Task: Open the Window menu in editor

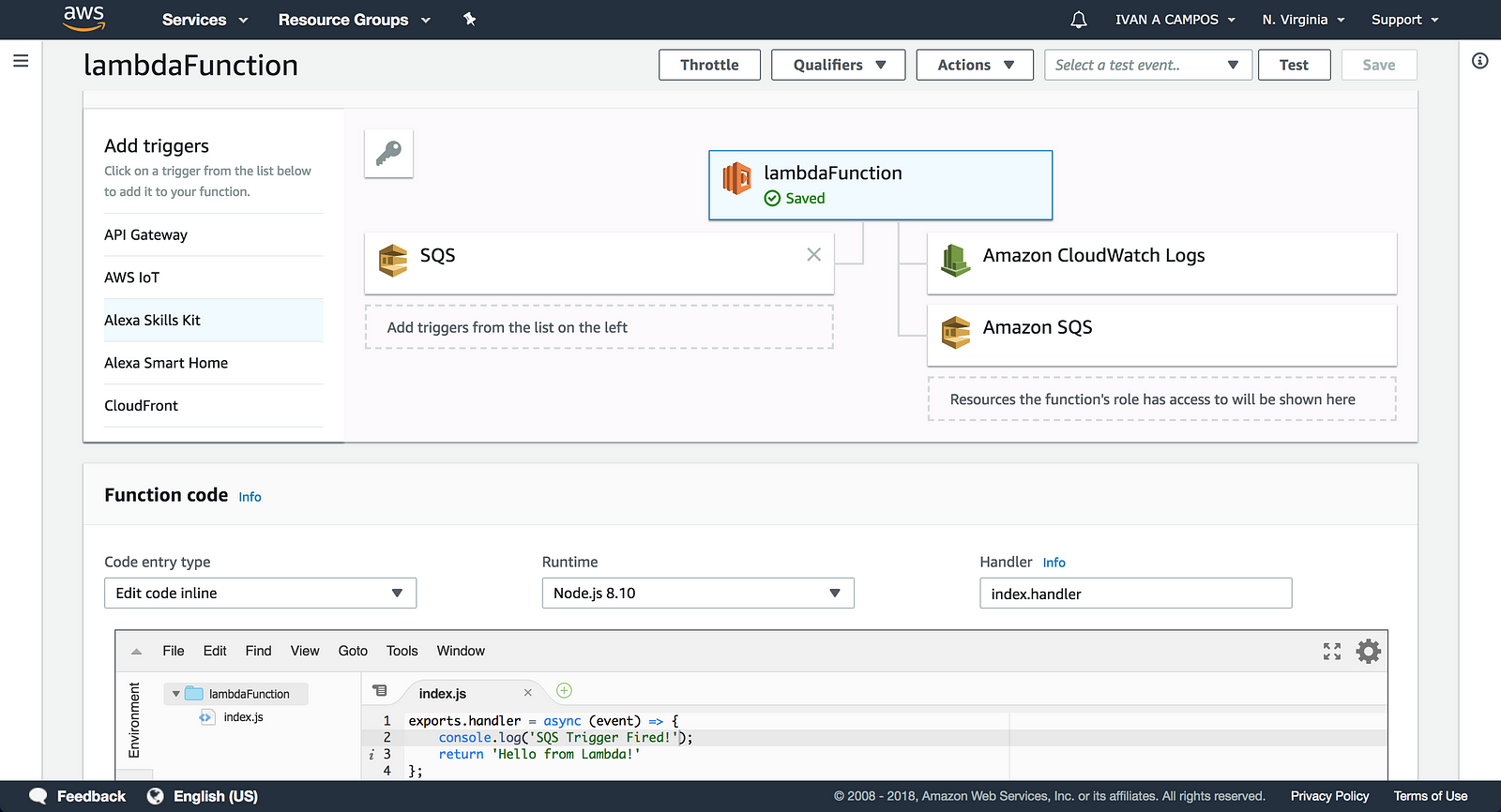Action: click(461, 651)
